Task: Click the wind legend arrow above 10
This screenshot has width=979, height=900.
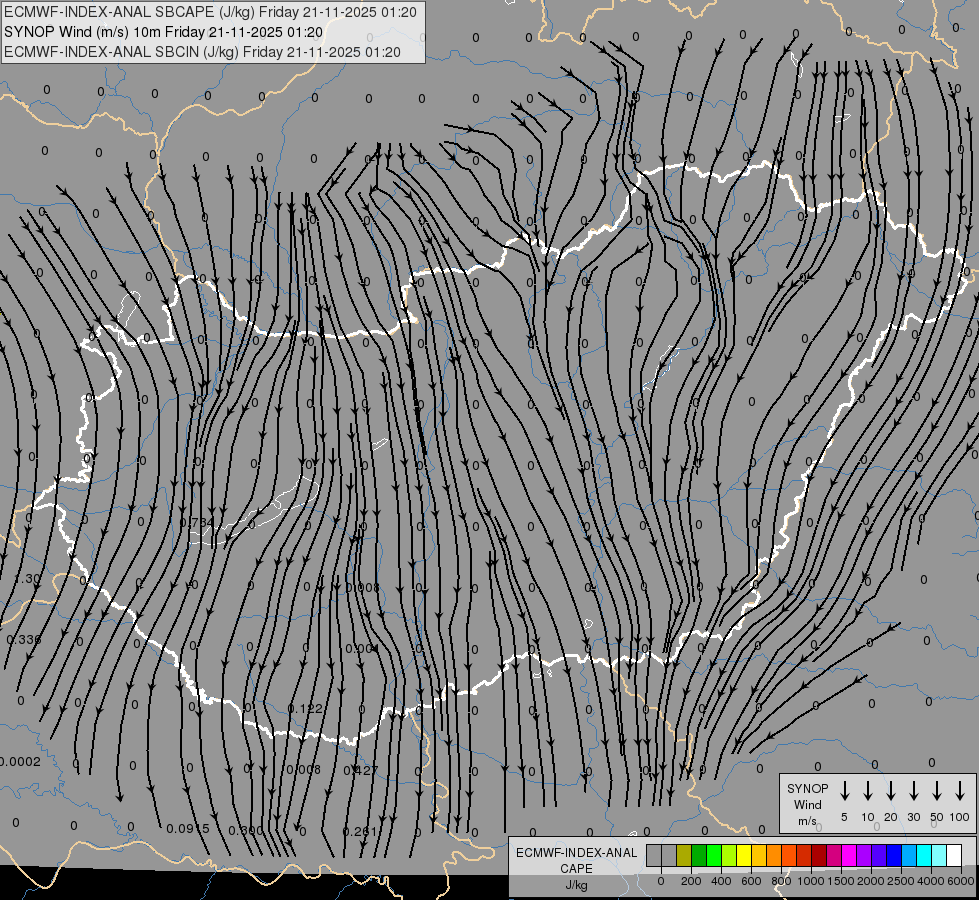Action: tap(868, 791)
